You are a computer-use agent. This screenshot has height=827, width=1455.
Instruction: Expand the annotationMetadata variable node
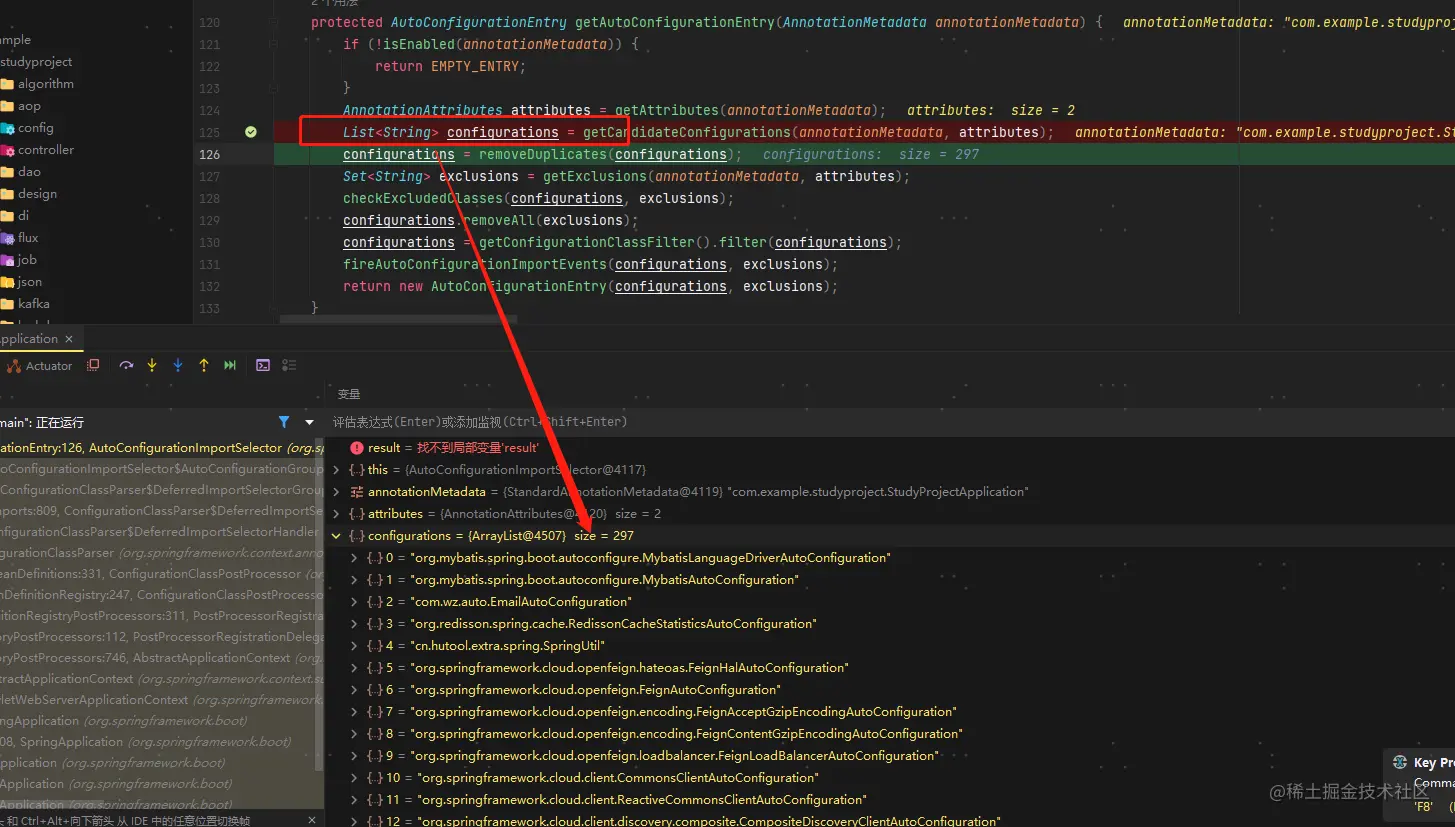[x=336, y=492]
